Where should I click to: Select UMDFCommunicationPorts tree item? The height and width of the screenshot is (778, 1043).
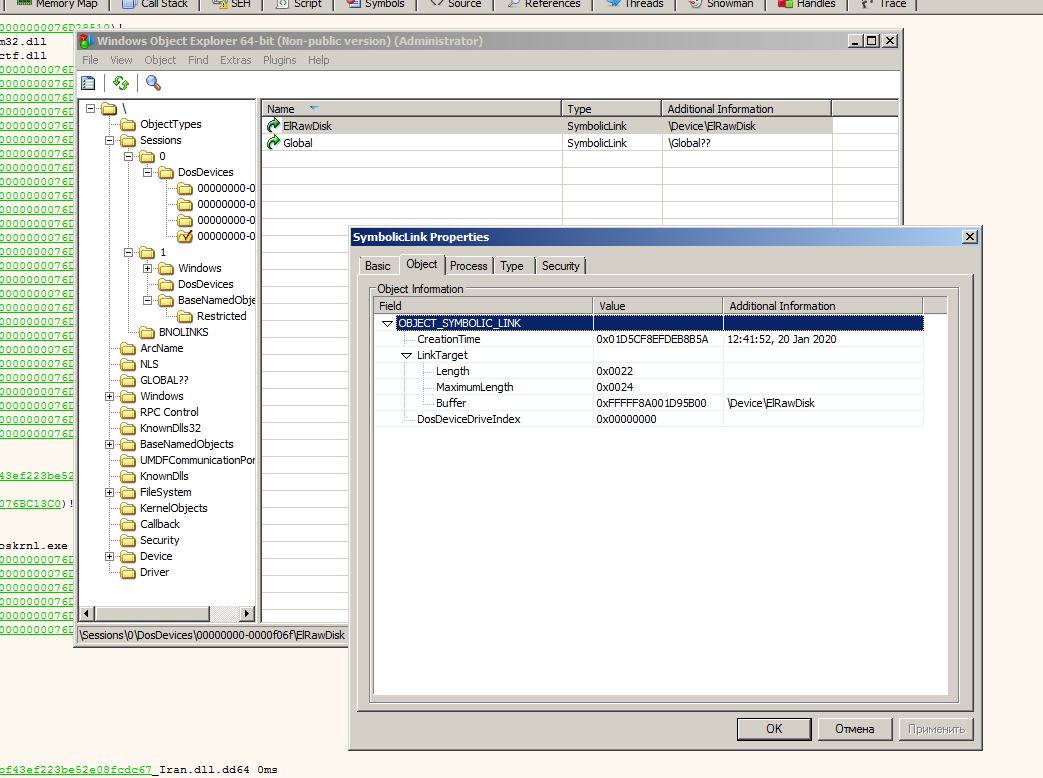197,460
